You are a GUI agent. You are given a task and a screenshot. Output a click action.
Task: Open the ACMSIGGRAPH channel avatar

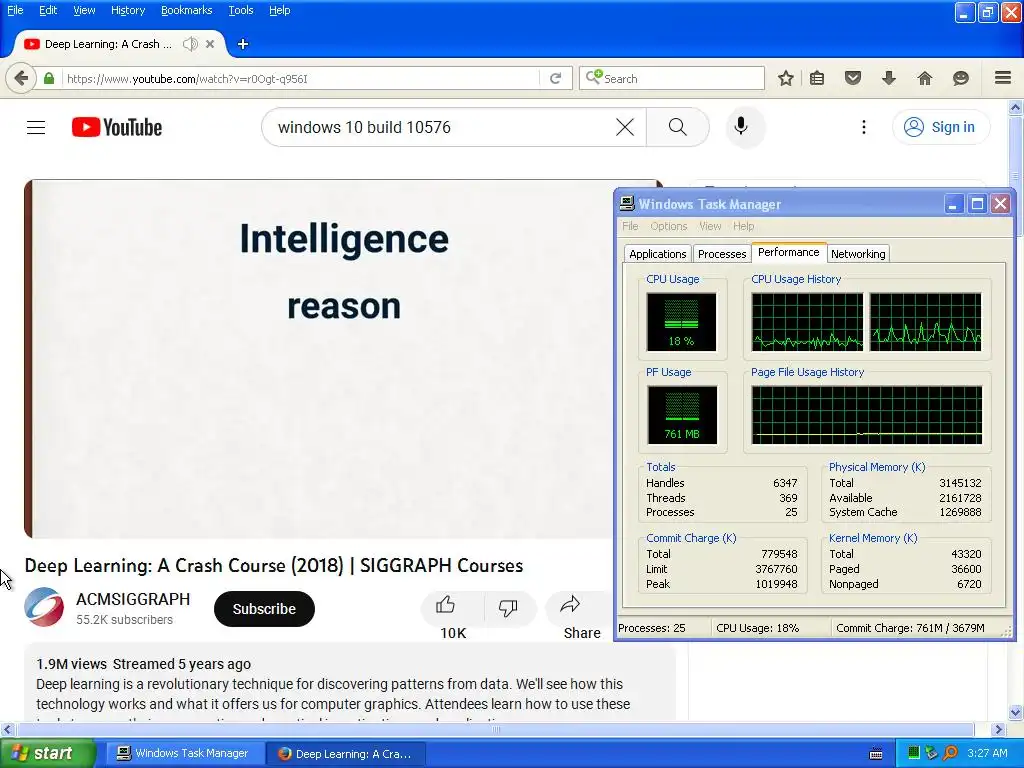tap(44, 607)
